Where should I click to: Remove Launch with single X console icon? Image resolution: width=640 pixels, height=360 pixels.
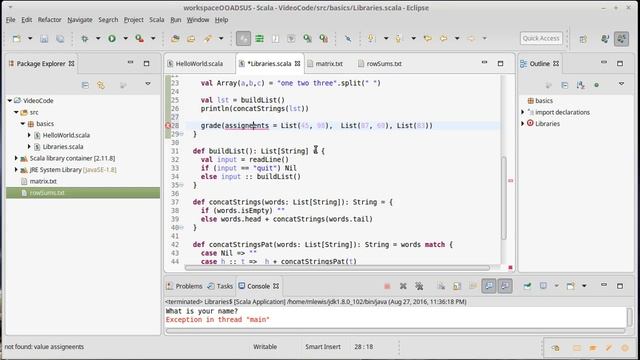tap(403, 287)
